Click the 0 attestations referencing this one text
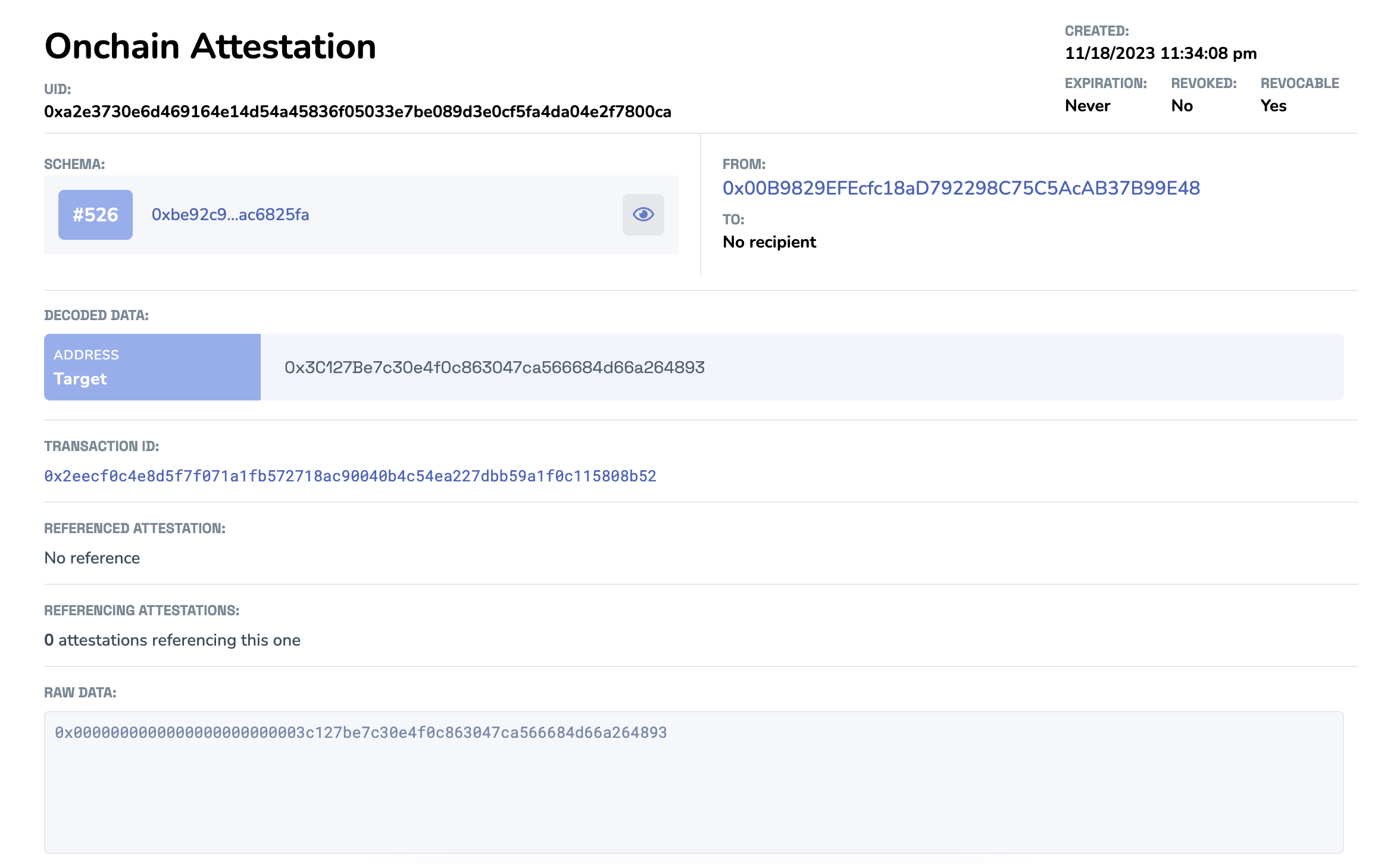This screenshot has width=1400, height=864. pyautogui.click(x=172, y=640)
